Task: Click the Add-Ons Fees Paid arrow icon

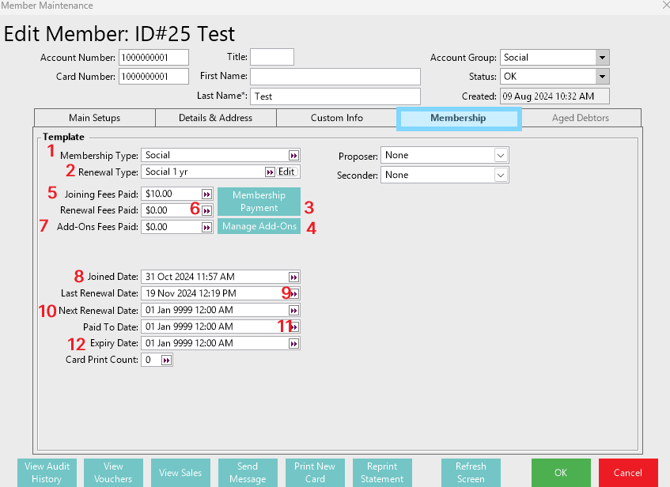Action: click(x=206, y=227)
